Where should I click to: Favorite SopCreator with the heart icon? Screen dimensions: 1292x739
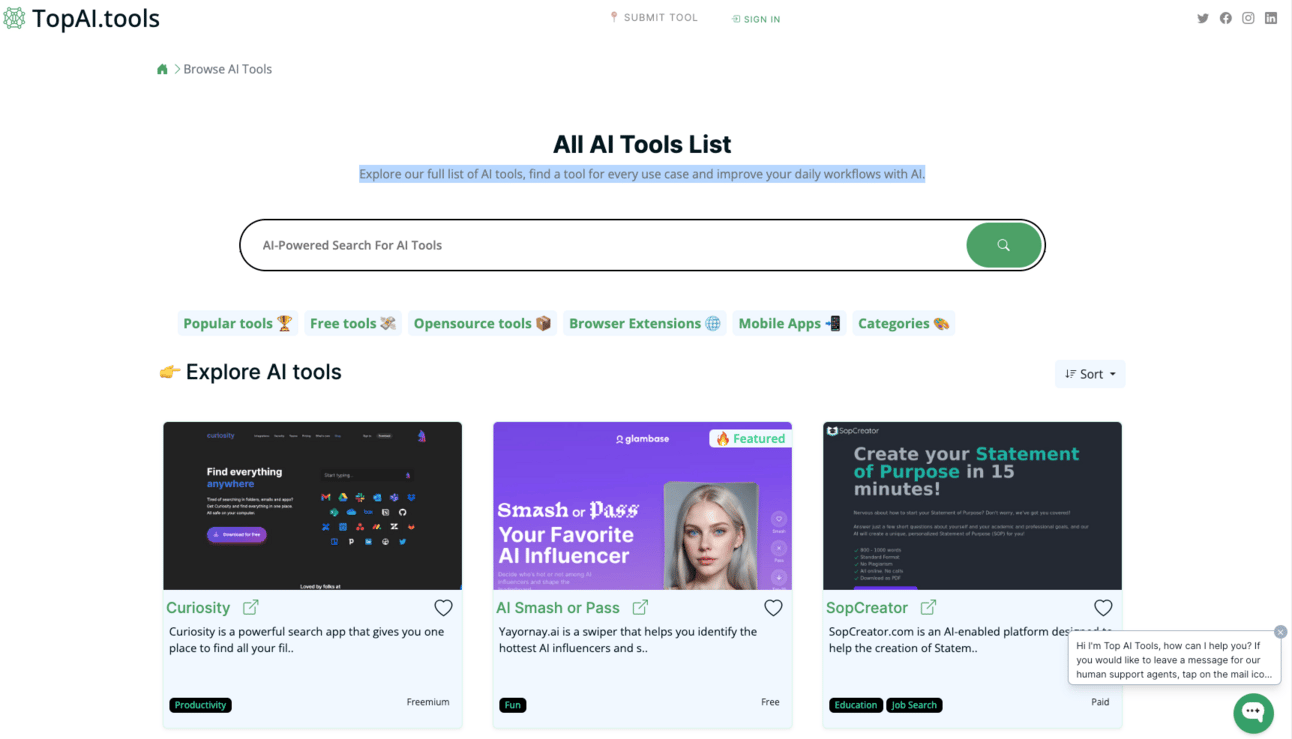[x=1103, y=607]
